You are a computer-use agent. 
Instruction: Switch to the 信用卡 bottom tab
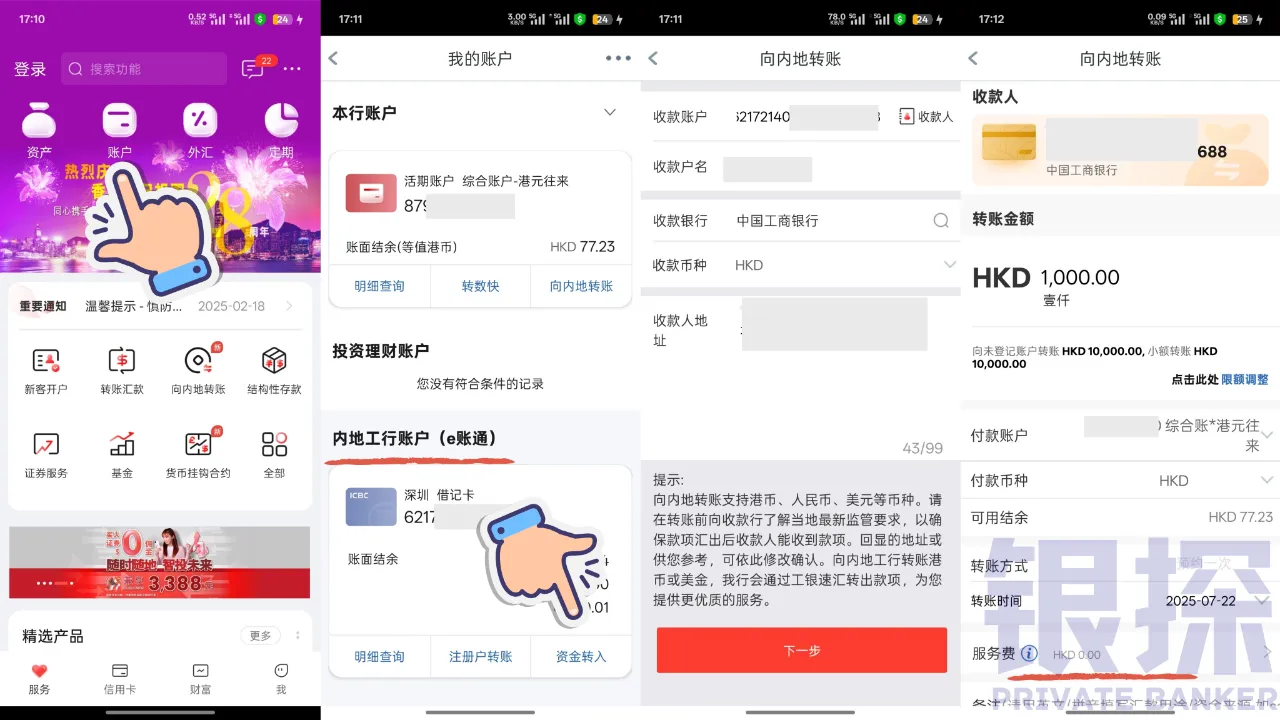[x=119, y=679]
